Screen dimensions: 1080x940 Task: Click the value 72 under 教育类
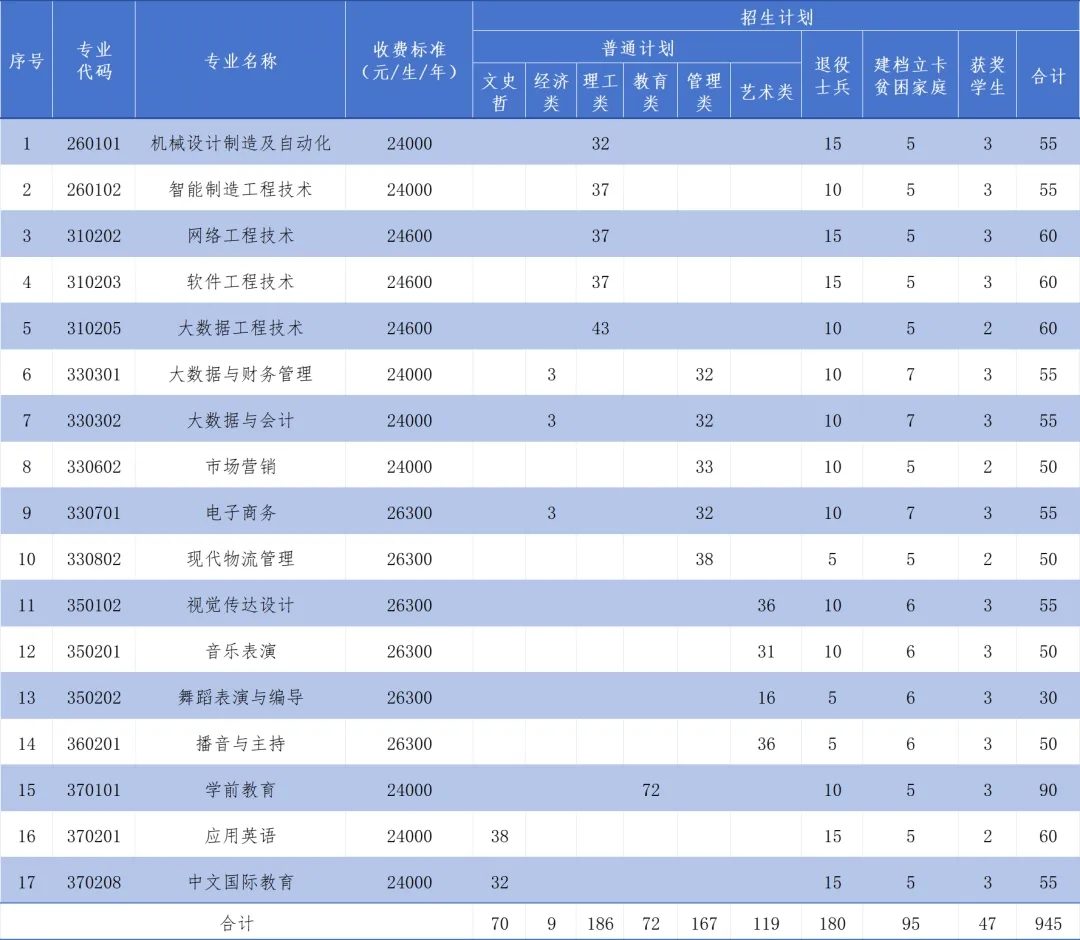pyautogui.click(x=651, y=789)
